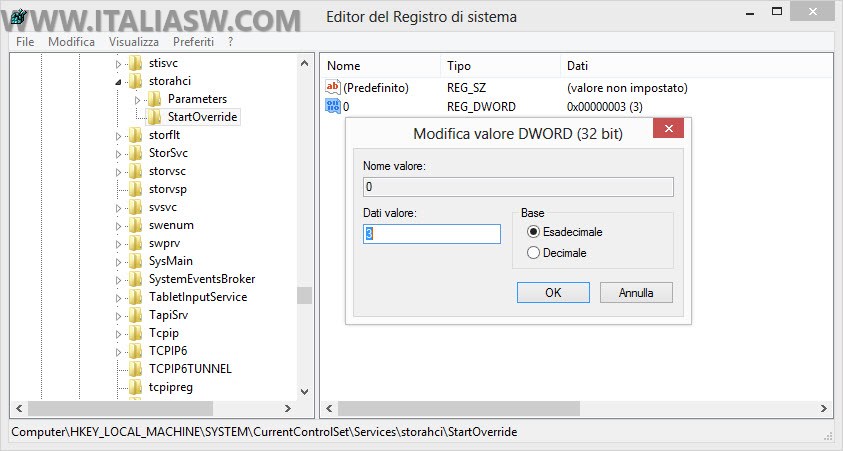Close the Modifica valore DWORD dialog
Image resolution: width=843 pixels, height=451 pixels.
pyautogui.click(x=668, y=132)
